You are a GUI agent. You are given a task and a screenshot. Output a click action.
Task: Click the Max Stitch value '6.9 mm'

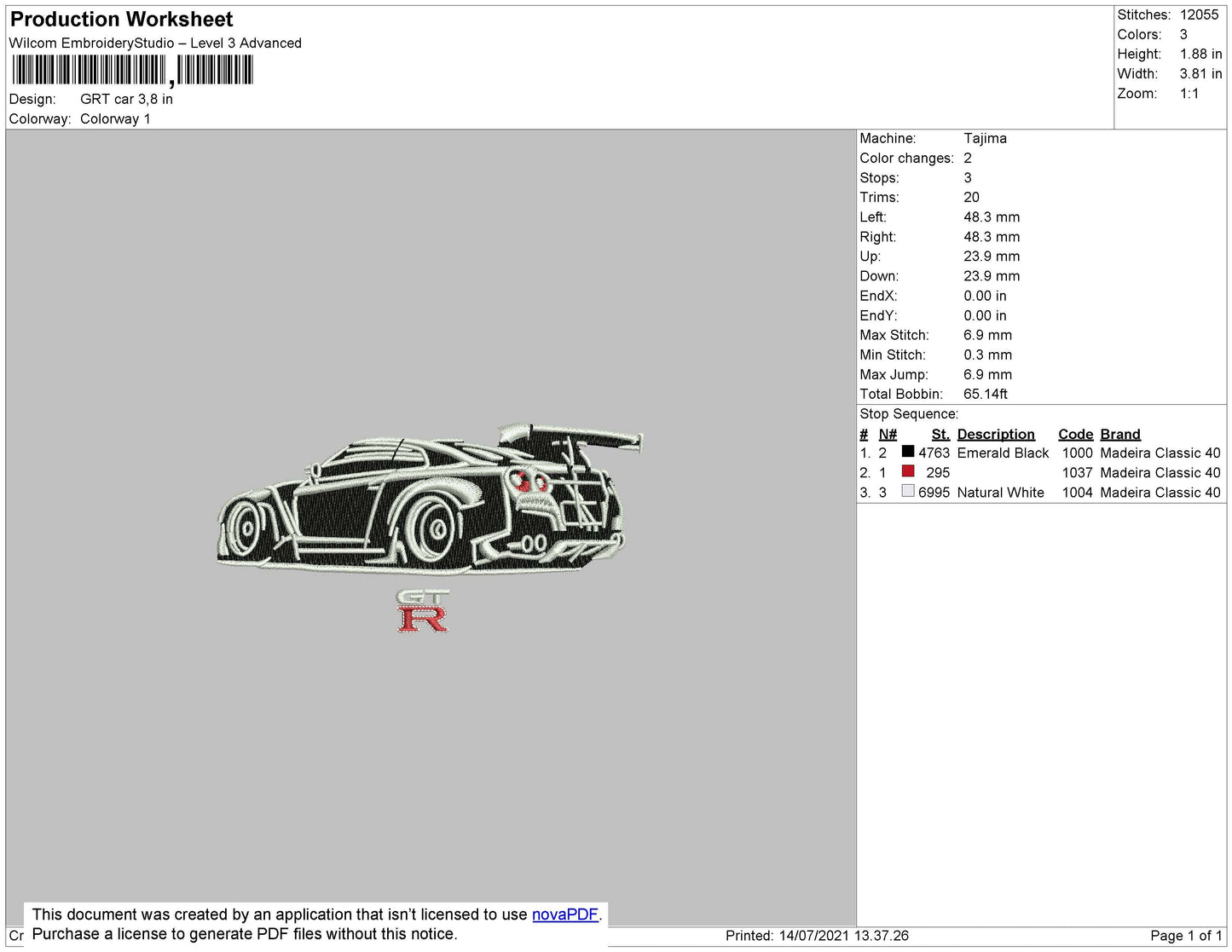pyautogui.click(x=987, y=335)
